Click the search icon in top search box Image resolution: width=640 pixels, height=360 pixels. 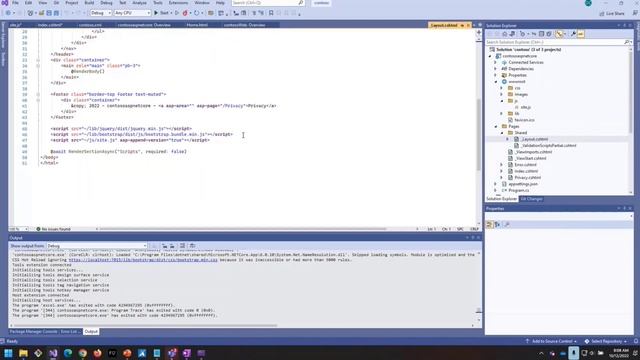(x=301, y=3)
